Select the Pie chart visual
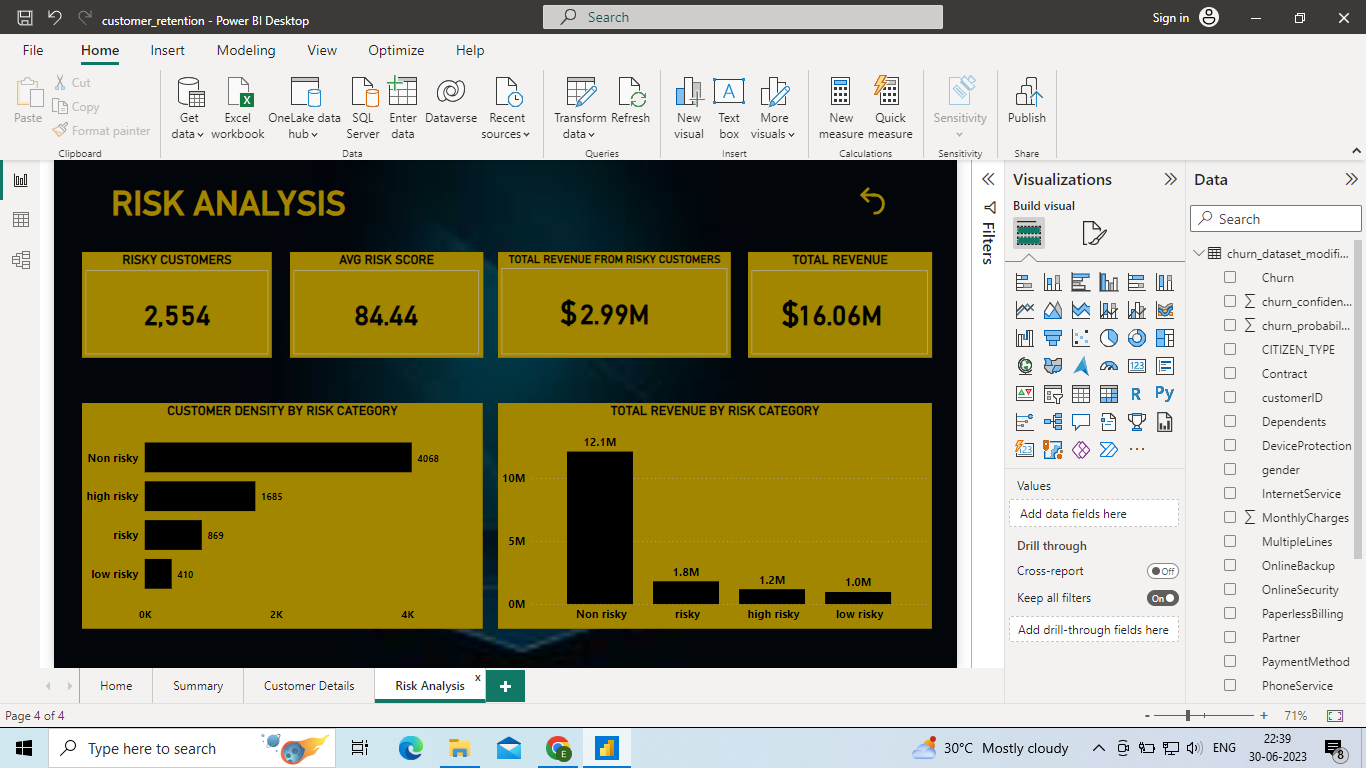Viewport: 1366px width, 768px height. tap(1108, 337)
